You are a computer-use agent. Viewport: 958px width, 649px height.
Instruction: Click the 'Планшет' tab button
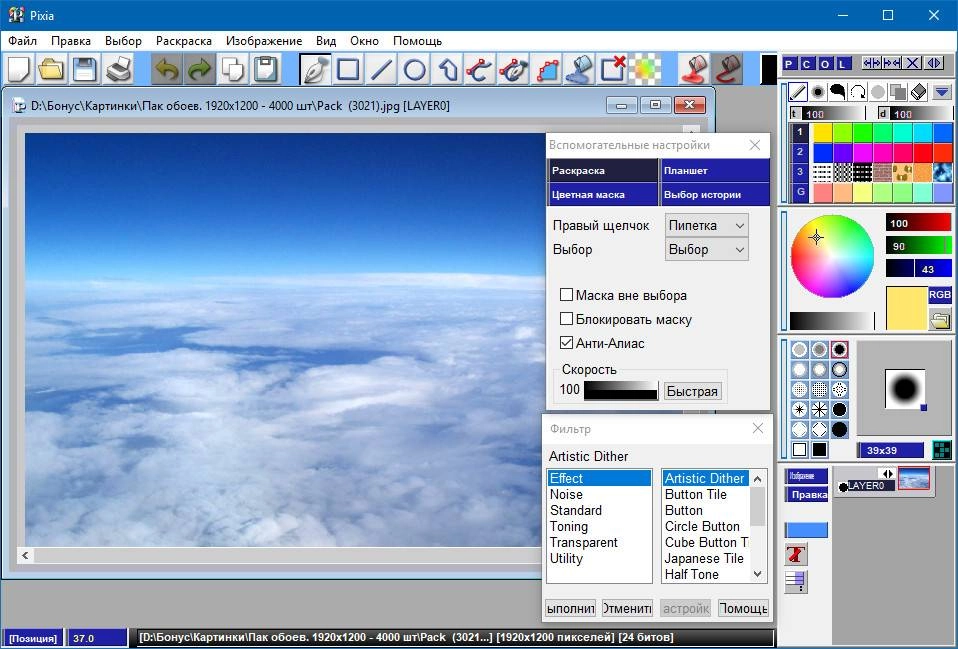[x=715, y=170]
